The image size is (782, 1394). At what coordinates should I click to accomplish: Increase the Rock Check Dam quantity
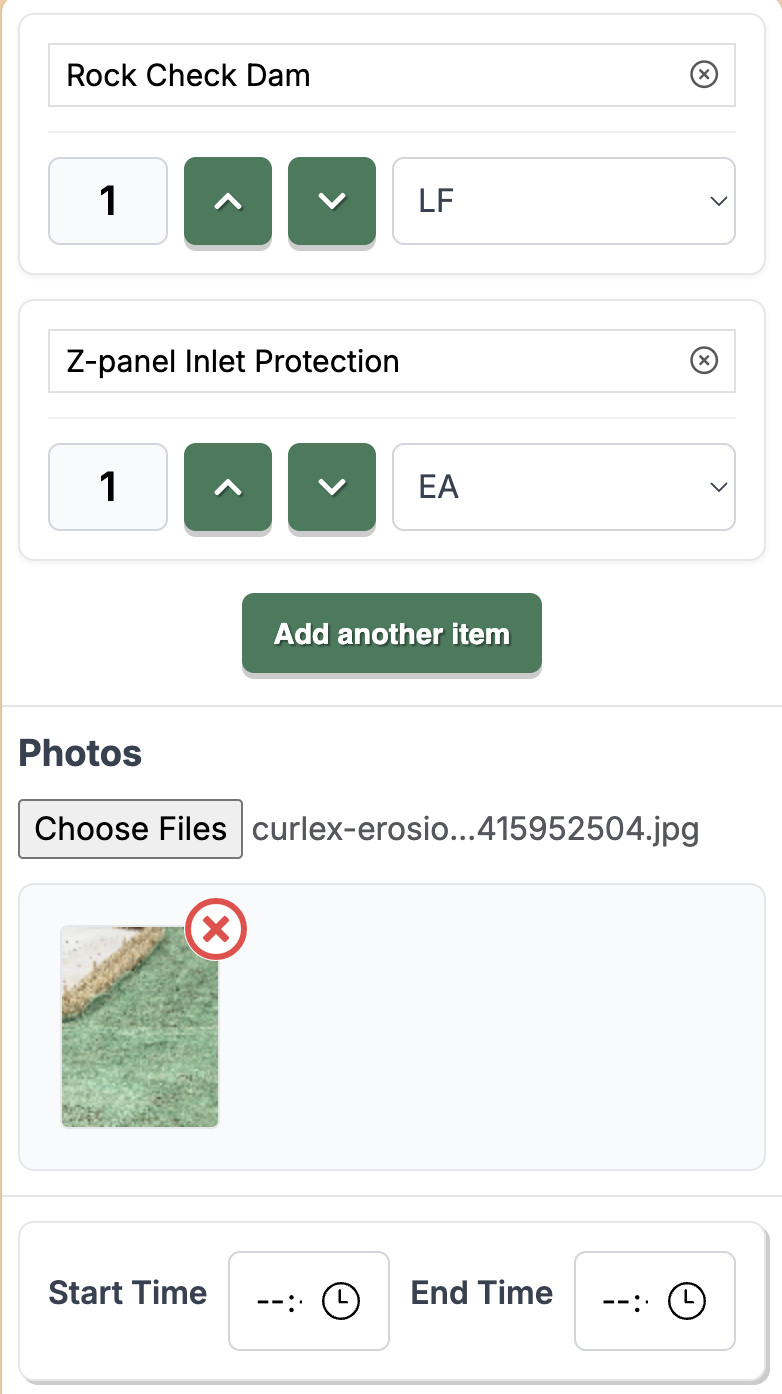[x=227, y=200]
